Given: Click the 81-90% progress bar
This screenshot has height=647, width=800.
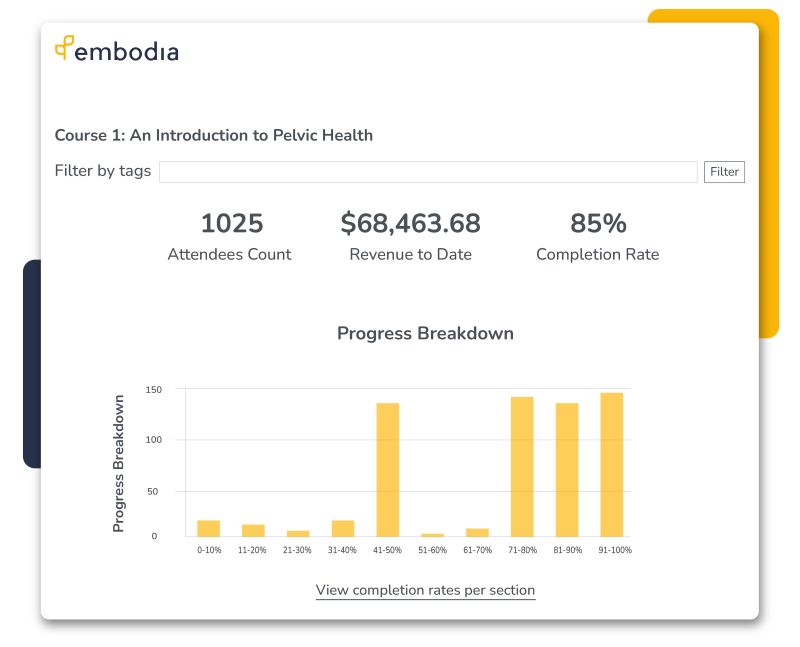Looking at the screenshot, I should coord(567,469).
